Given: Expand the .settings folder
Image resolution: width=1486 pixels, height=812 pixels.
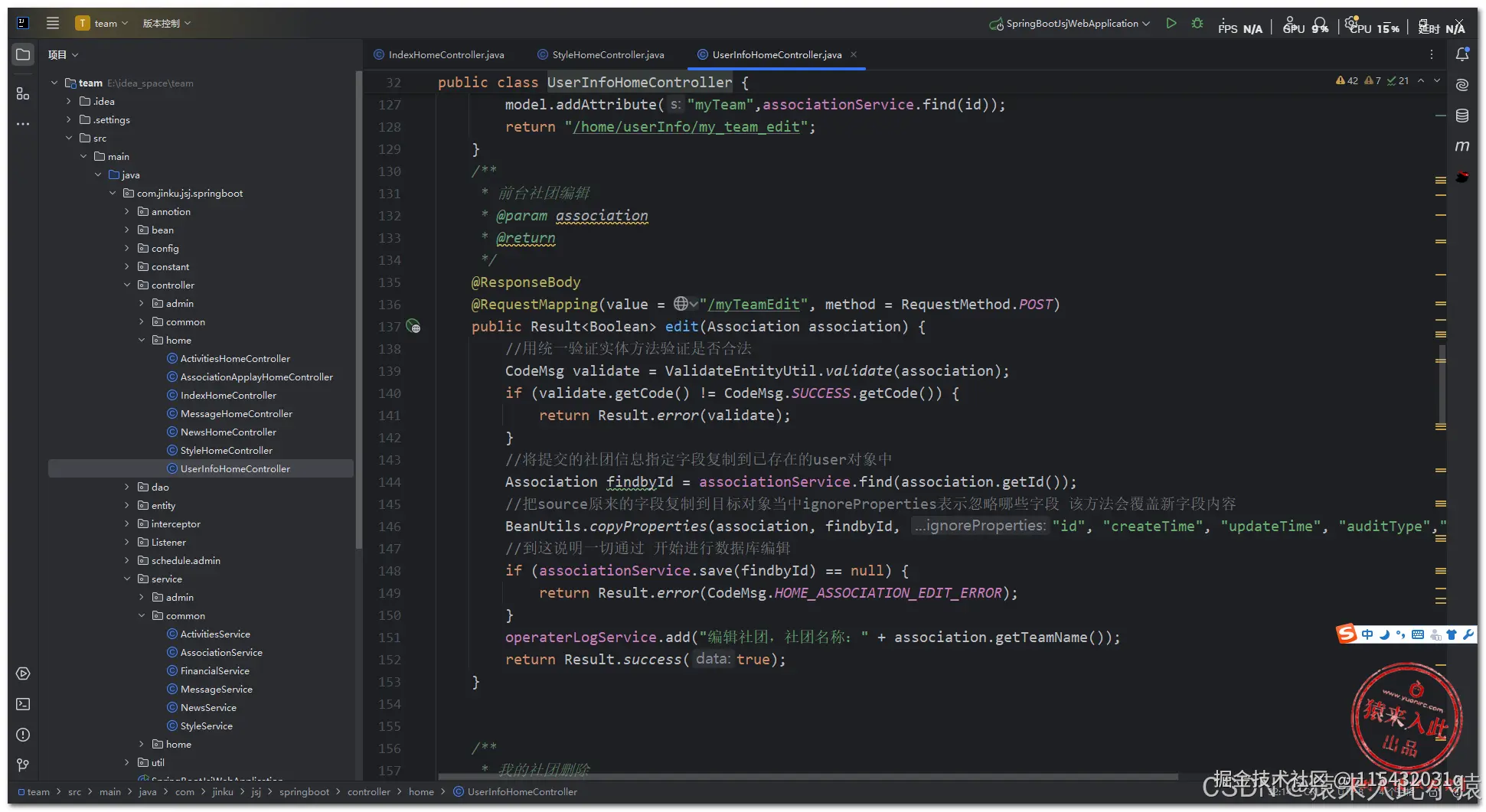Looking at the screenshot, I should [69, 119].
